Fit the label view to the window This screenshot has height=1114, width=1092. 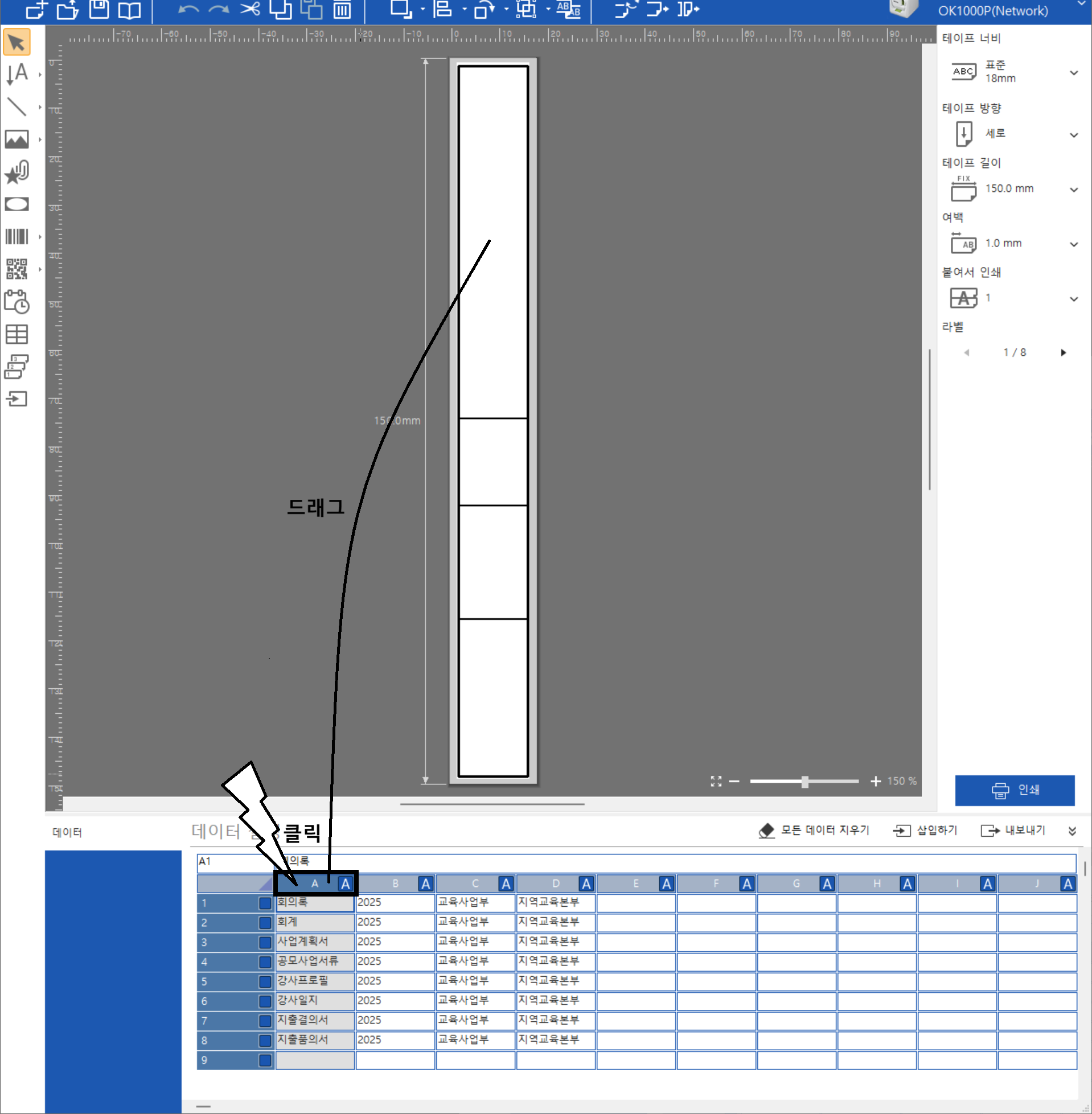coord(716,781)
